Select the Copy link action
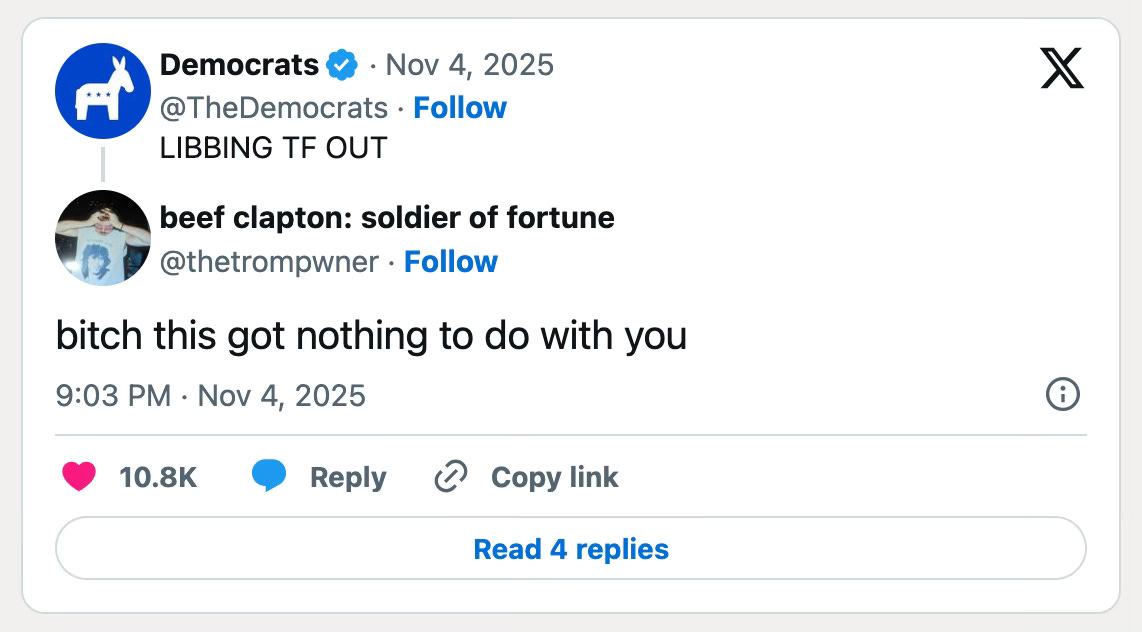The height and width of the screenshot is (632, 1142). tap(552, 477)
